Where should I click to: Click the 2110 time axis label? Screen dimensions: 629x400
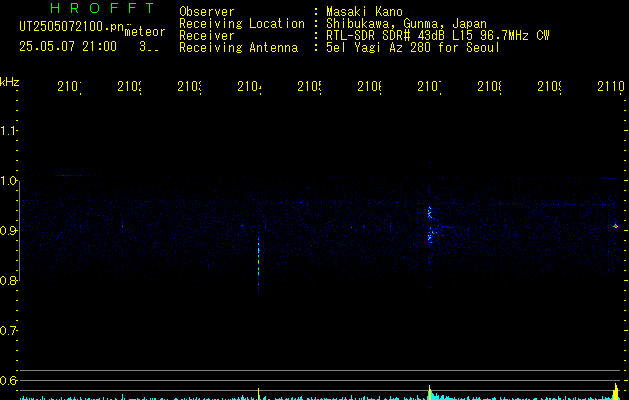(611, 86)
